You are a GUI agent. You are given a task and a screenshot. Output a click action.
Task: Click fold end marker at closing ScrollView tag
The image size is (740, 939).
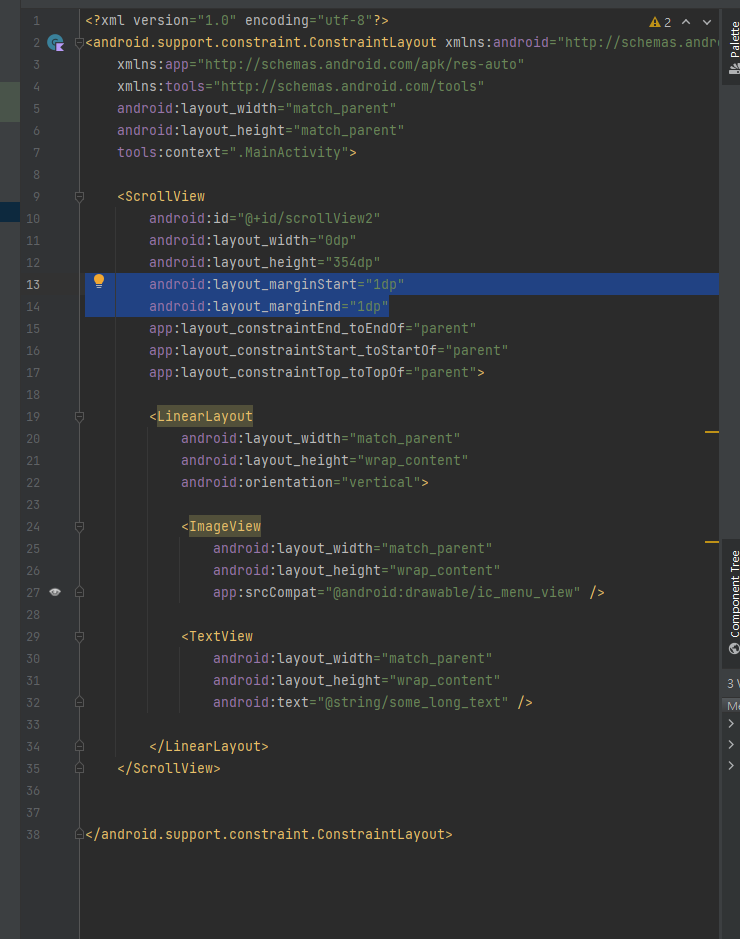(x=79, y=768)
